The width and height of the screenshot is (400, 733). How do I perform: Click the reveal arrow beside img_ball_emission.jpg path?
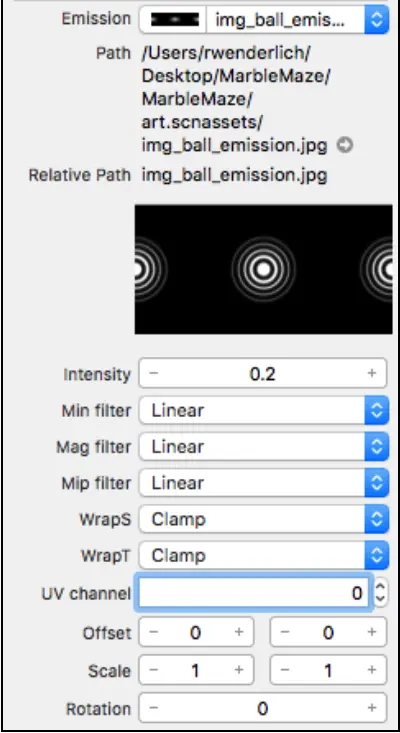click(x=345, y=146)
